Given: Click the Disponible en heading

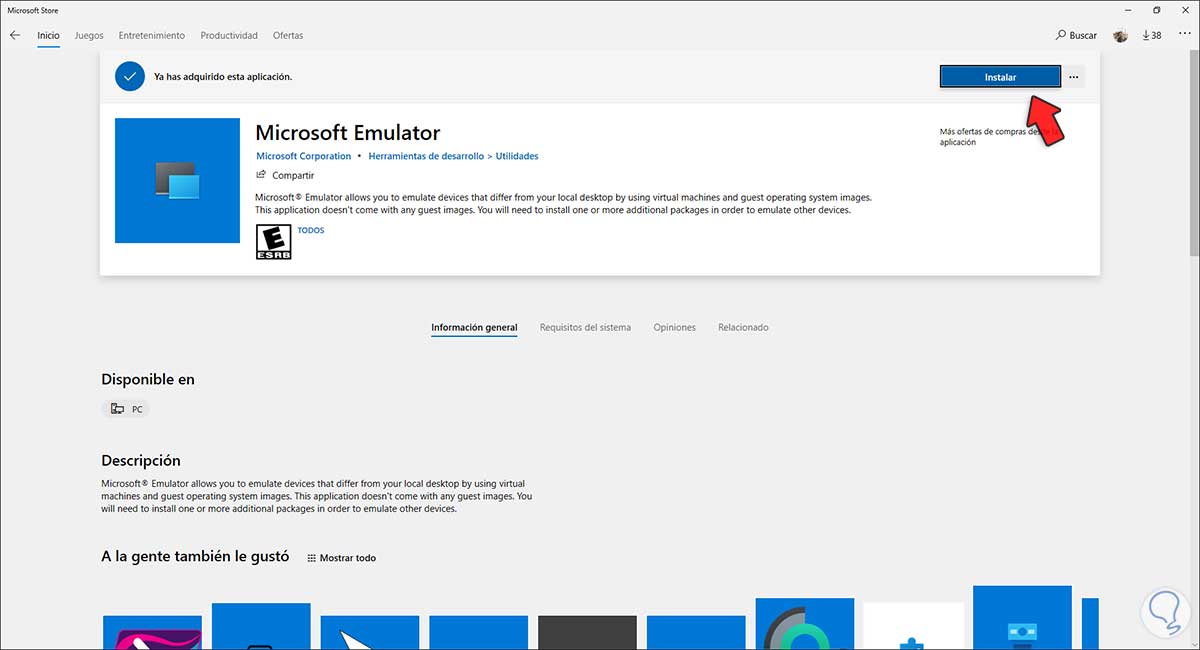Looking at the screenshot, I should [148, 379].
